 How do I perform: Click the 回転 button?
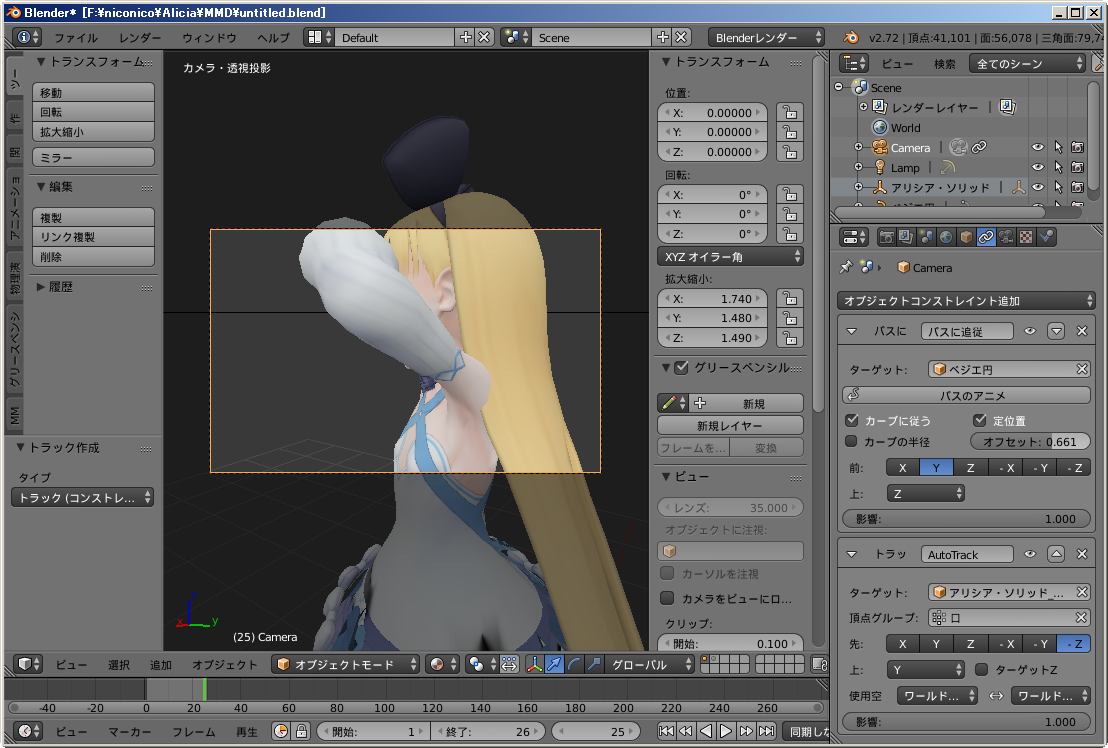[x=93, y=112]
